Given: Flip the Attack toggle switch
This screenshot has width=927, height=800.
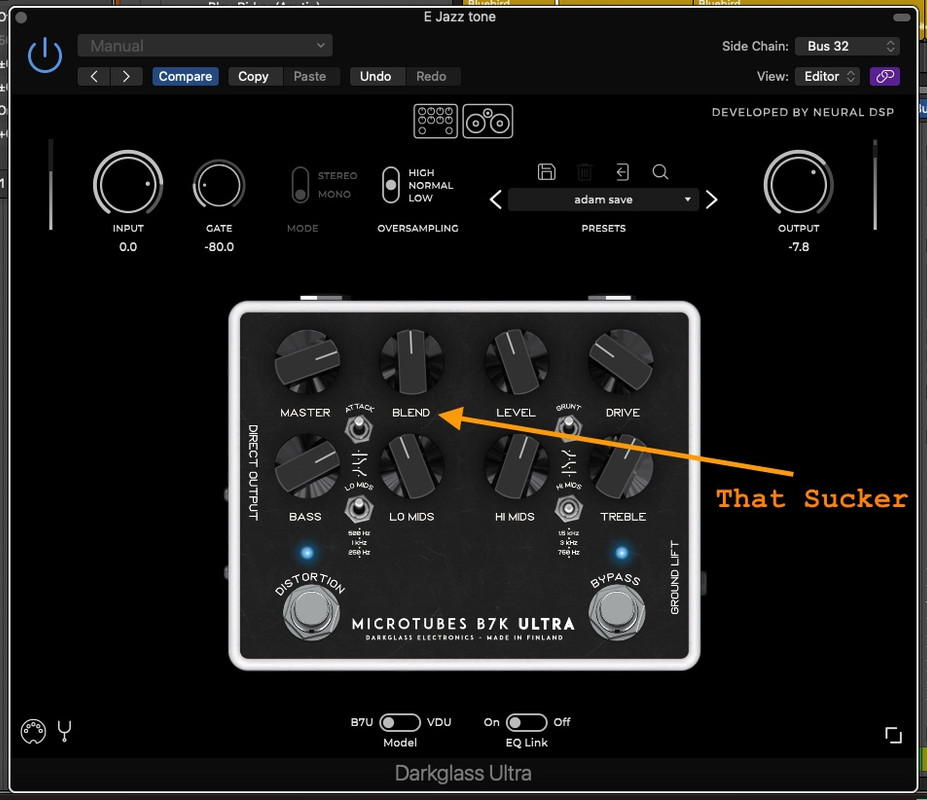Looking at the screenshot, I should (358, 427).
